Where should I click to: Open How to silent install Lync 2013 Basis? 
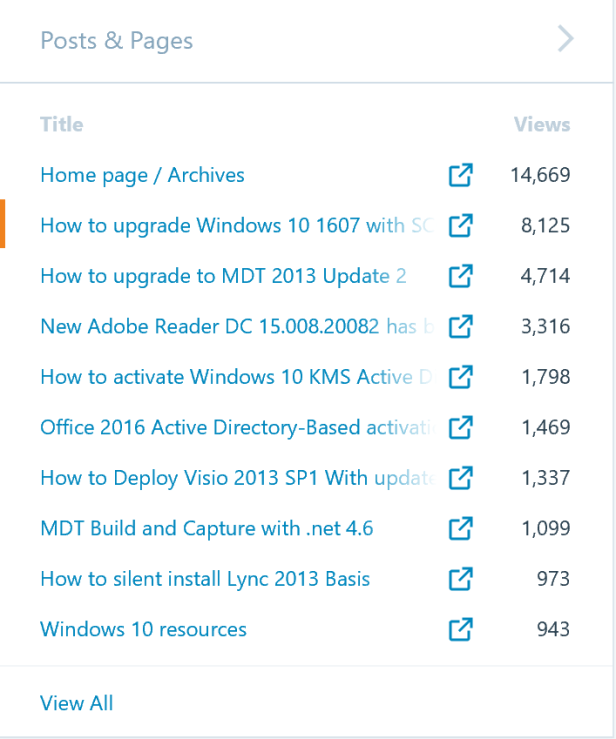[205, 579]
